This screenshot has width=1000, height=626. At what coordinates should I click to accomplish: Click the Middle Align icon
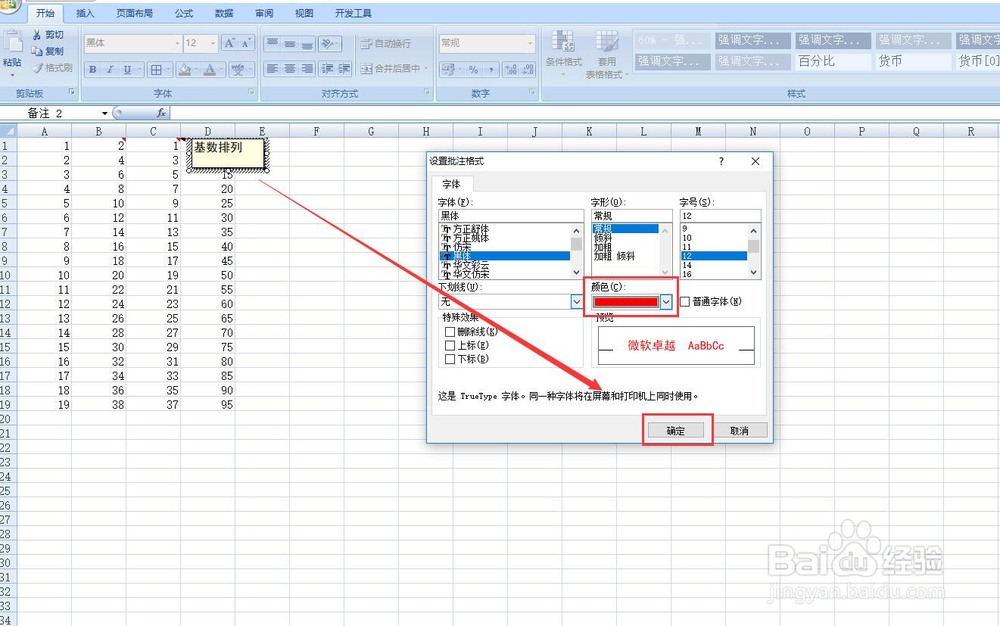(290, 43)
